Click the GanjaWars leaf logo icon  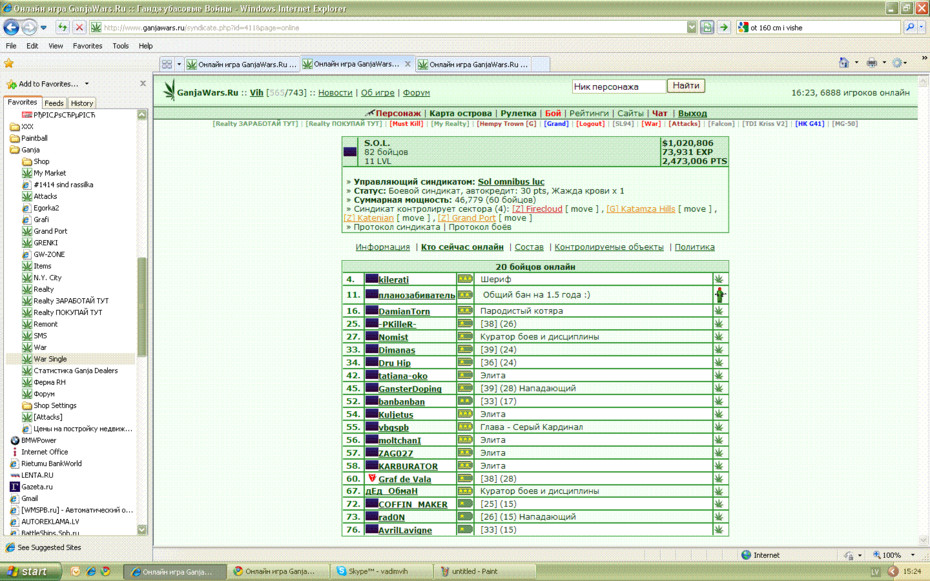(x=169, y=91)
